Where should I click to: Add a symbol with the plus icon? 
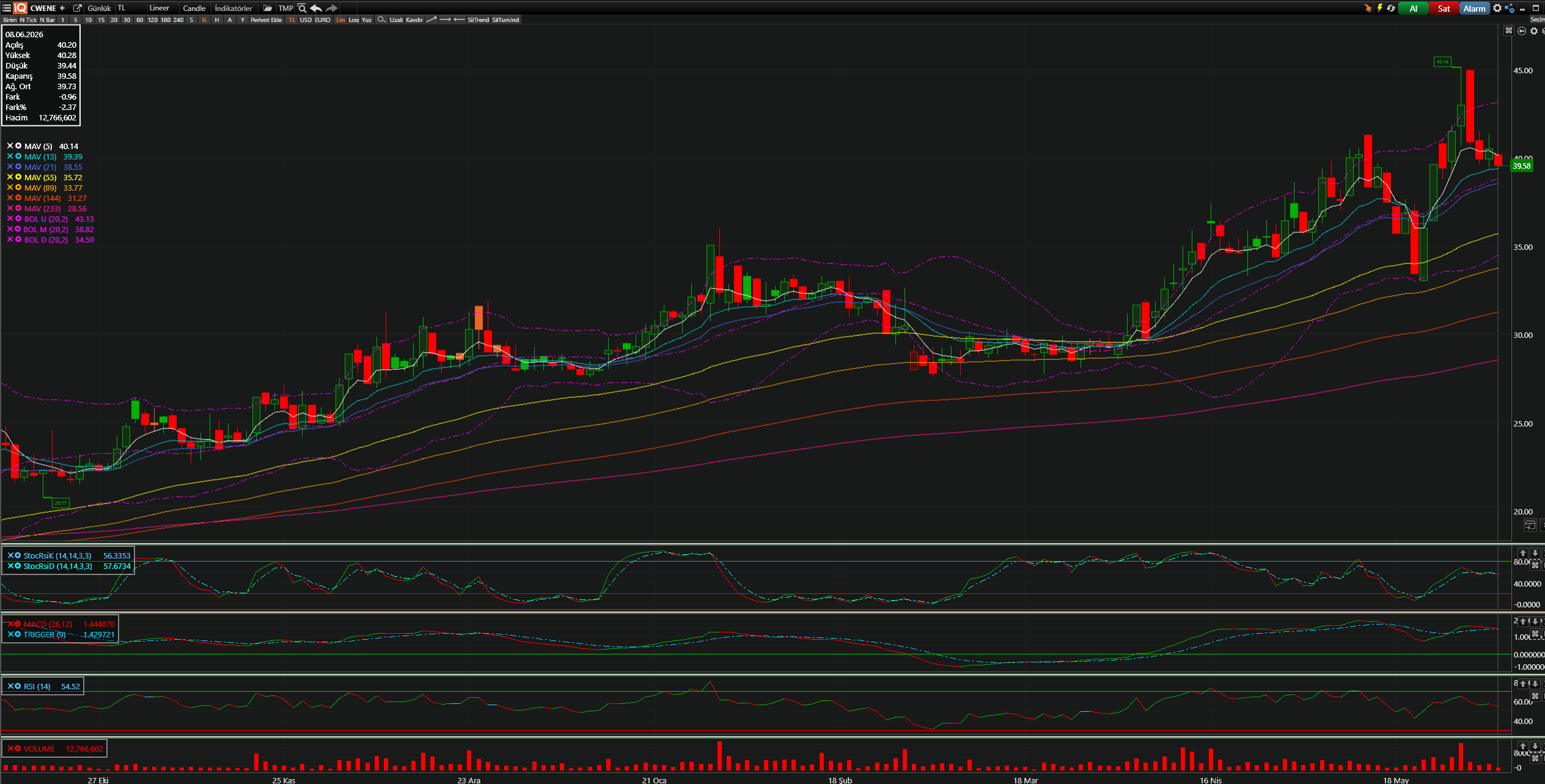(62, 8)
